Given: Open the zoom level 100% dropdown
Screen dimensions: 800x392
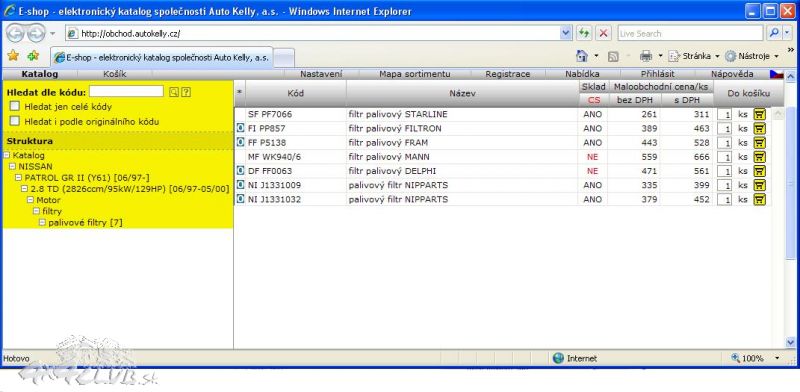Looking at the screenshot, I should coord(777,358).
